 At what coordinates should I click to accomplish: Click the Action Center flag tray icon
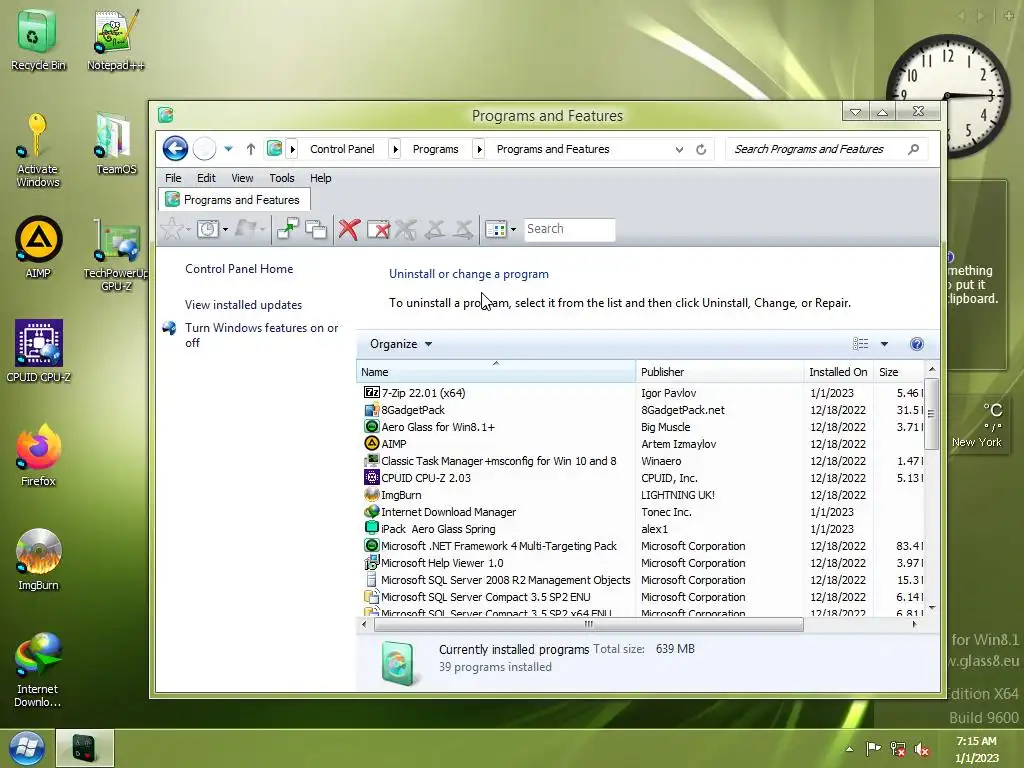(x=873, y=749)
